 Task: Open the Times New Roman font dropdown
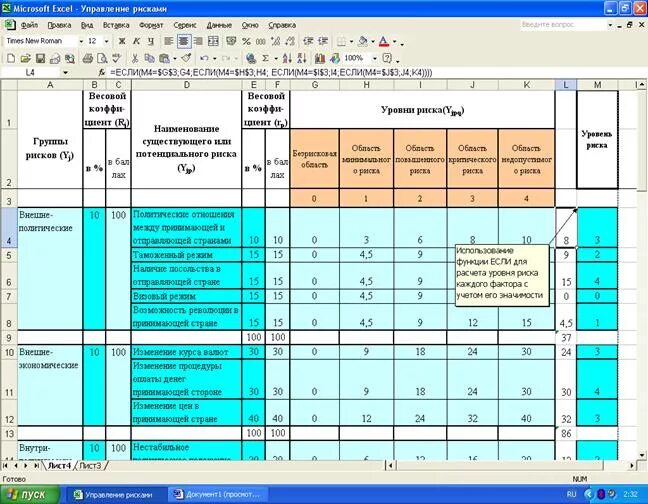tap(81, 41)
